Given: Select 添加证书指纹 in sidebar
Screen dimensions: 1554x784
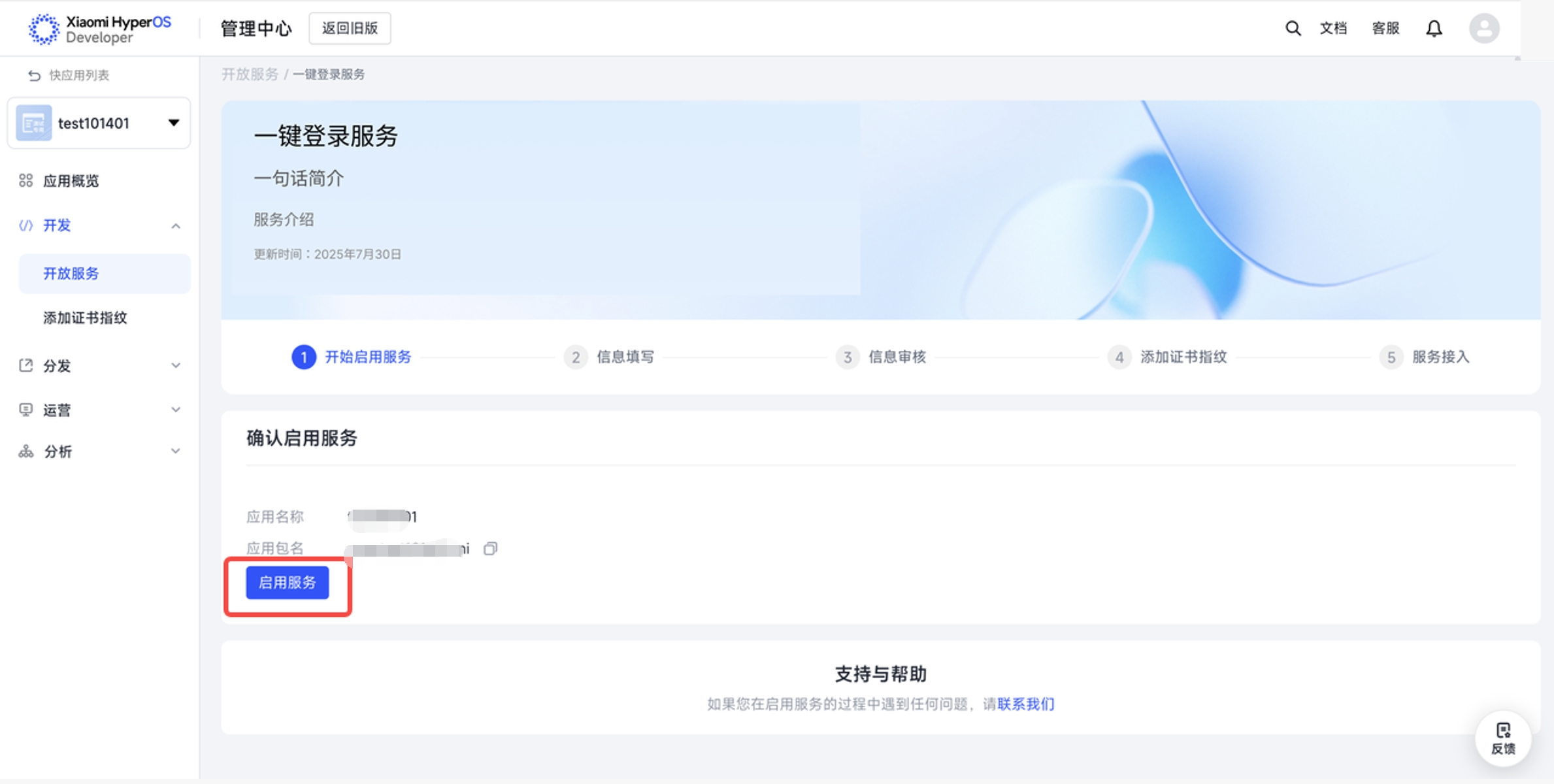Looking at the screenshot, I should 85,318.
